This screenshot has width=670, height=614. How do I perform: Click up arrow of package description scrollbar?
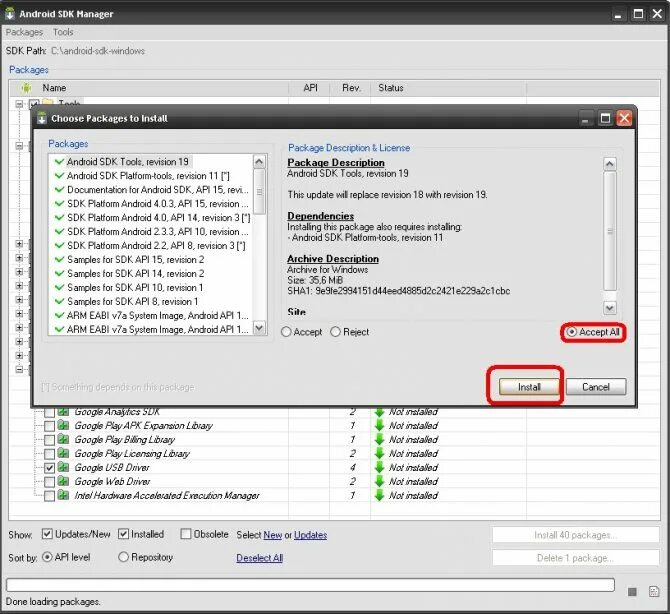click(x=609, y=164)
